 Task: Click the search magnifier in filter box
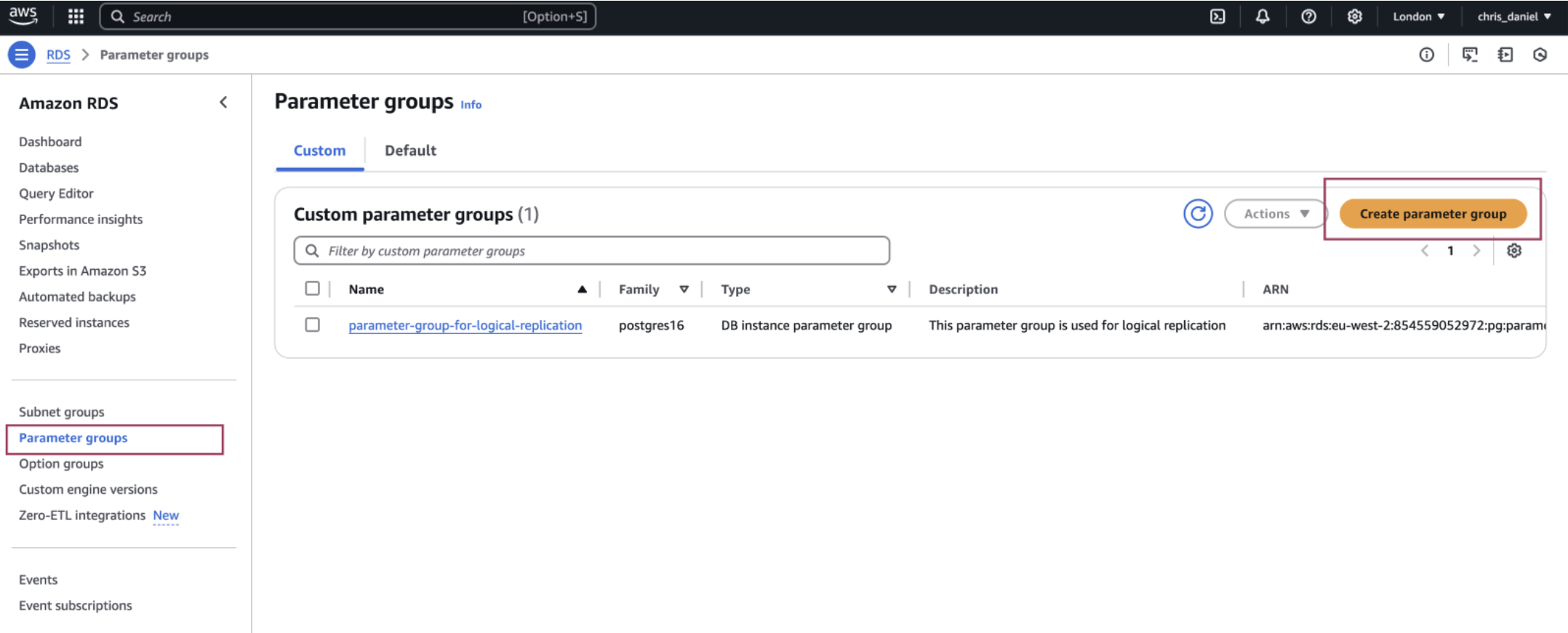pos(312,251)
